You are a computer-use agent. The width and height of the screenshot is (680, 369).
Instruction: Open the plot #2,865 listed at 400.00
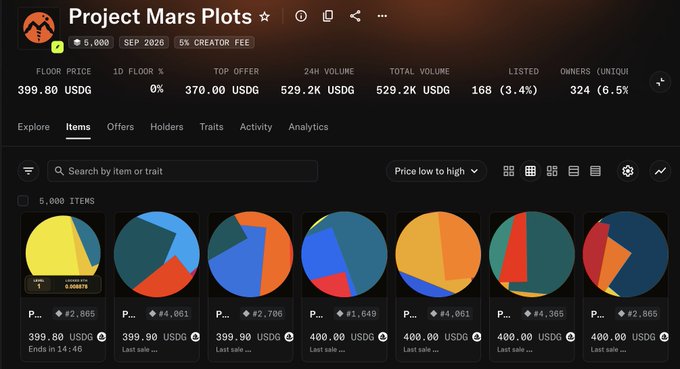pyautogui.click(x=625, y=255)
